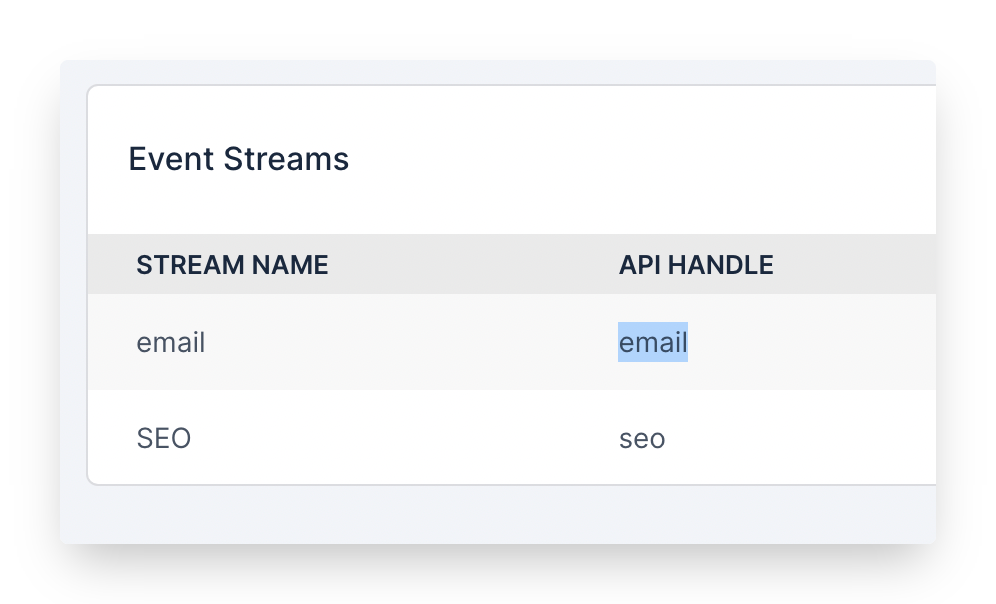The height and width of the screenshot is (604, 996).
Task: Select the seo API handle text
Action: pyautogui.click(x=642, y=439)
